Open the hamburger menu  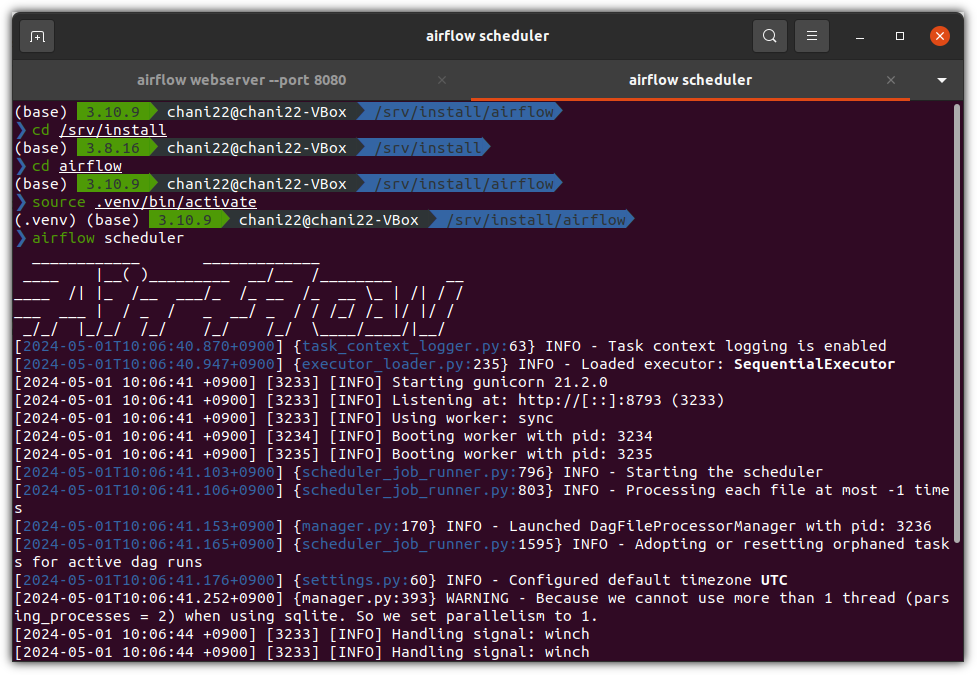(812, 36)
